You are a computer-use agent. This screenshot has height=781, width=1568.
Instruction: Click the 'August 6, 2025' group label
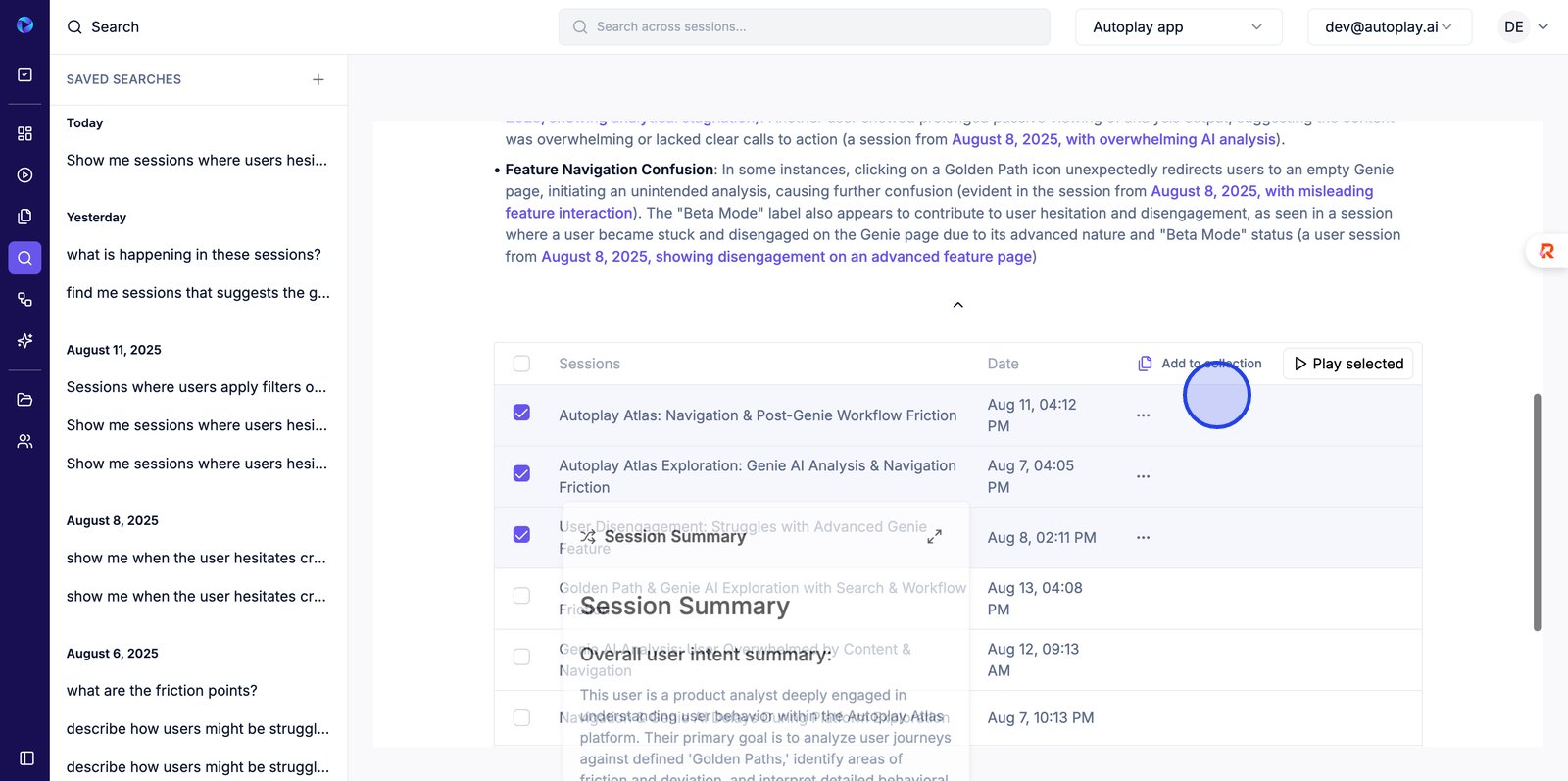(x=113, y=654)
